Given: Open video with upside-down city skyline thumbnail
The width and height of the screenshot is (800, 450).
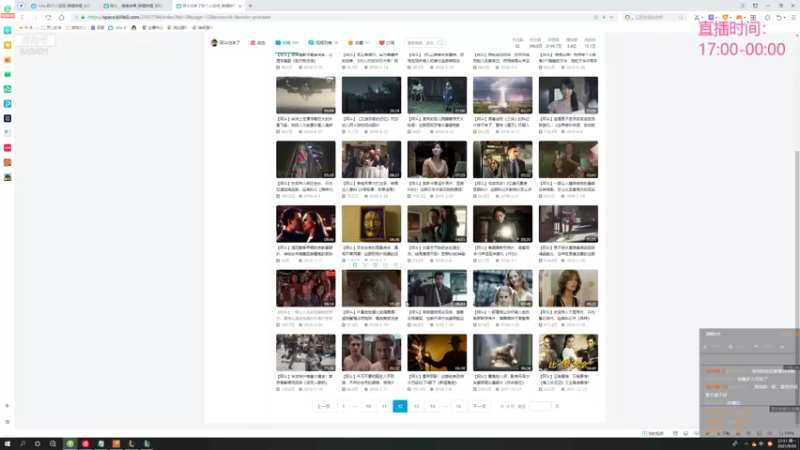Looking at the screenshot, I should click(306, 95).
